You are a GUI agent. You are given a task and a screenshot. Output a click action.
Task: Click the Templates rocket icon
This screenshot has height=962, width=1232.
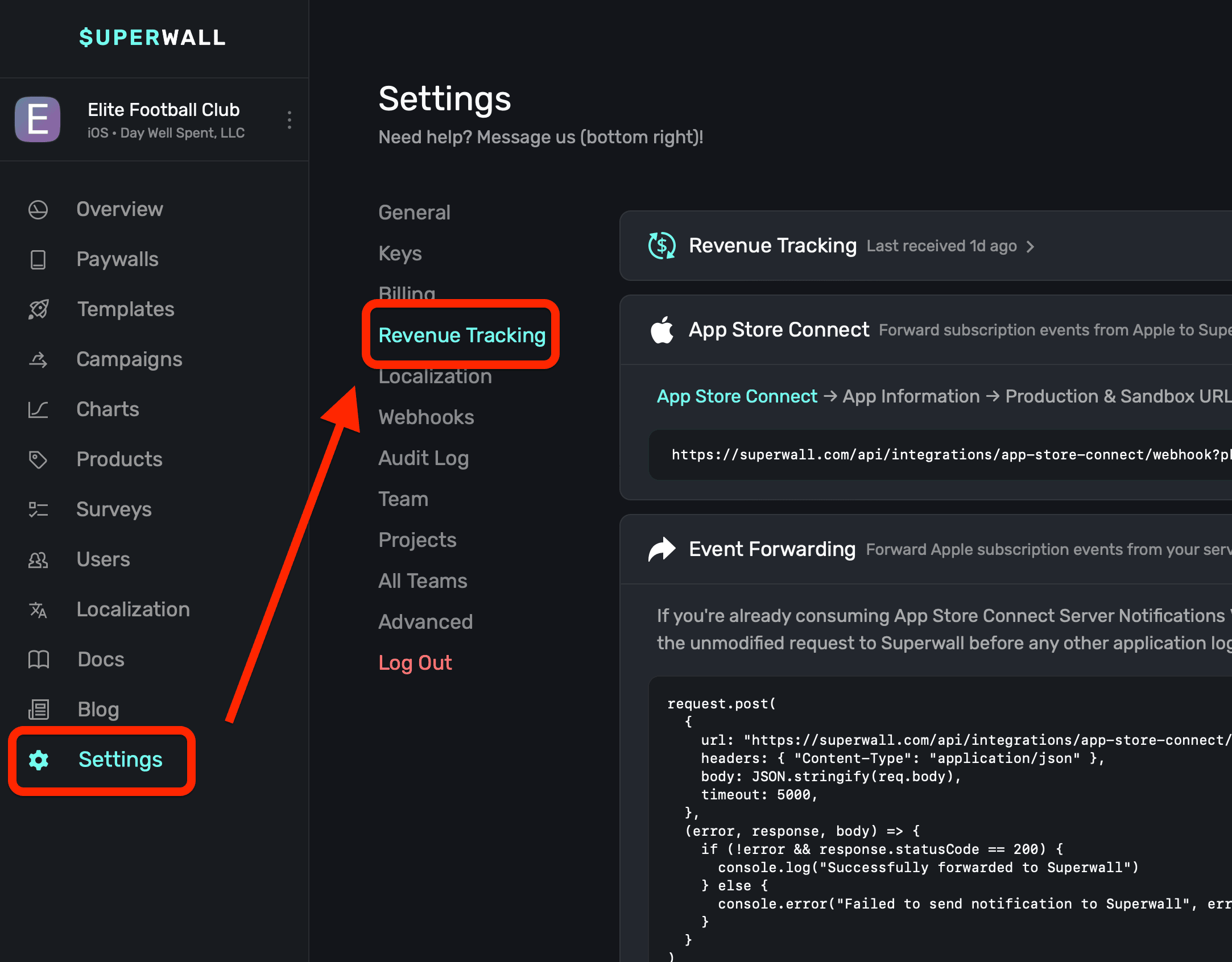(38, 309)
